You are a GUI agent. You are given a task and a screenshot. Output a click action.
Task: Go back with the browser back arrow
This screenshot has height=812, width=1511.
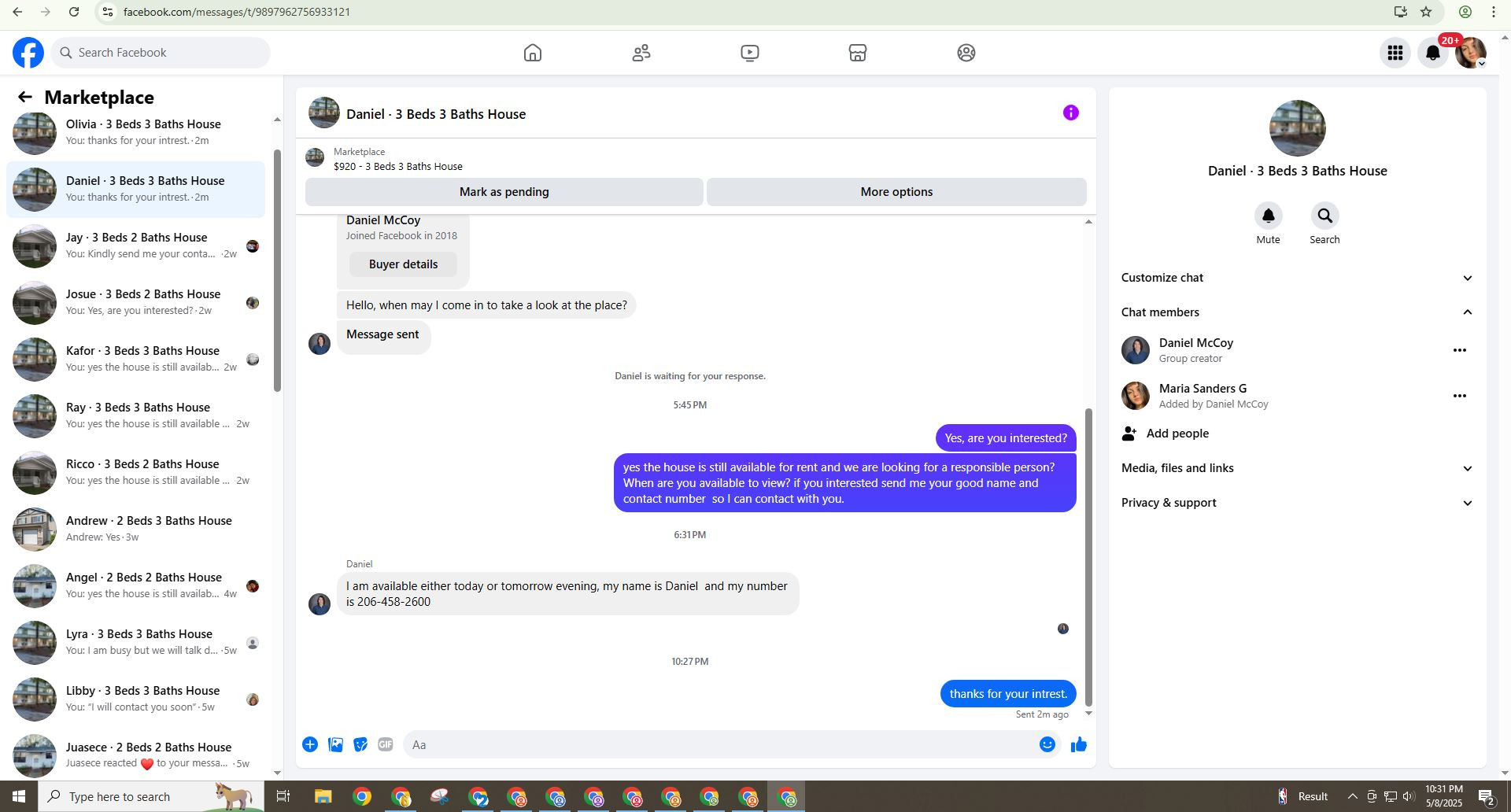17,12
